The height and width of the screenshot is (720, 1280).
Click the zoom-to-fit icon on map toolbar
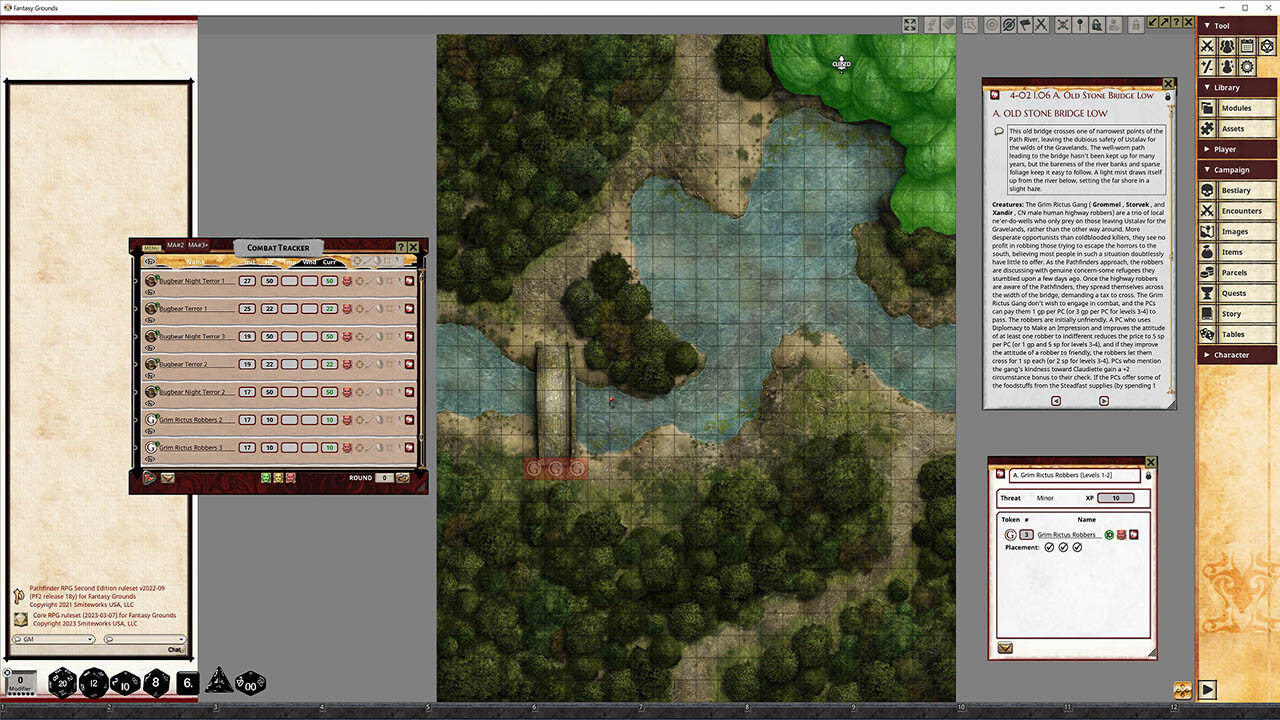[910, 25]
